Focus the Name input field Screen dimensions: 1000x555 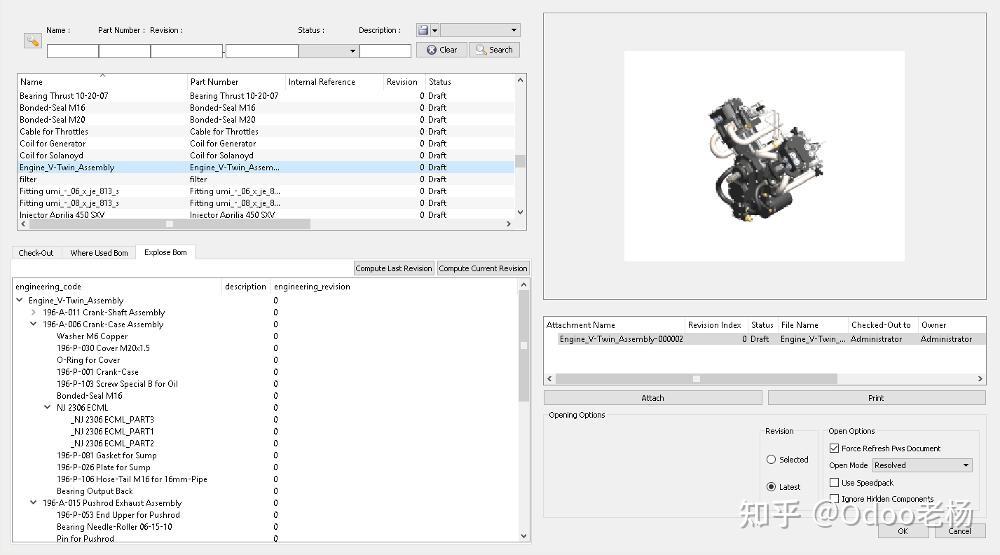click(73, 51)
